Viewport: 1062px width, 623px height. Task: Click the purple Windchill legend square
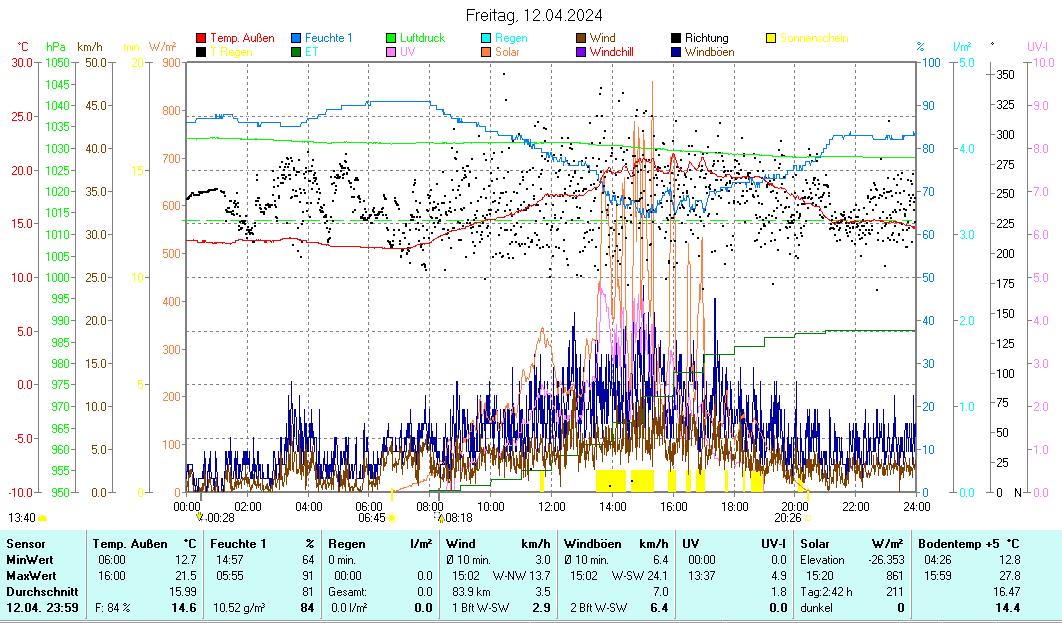pyautogui.click(x=581, y=51)
